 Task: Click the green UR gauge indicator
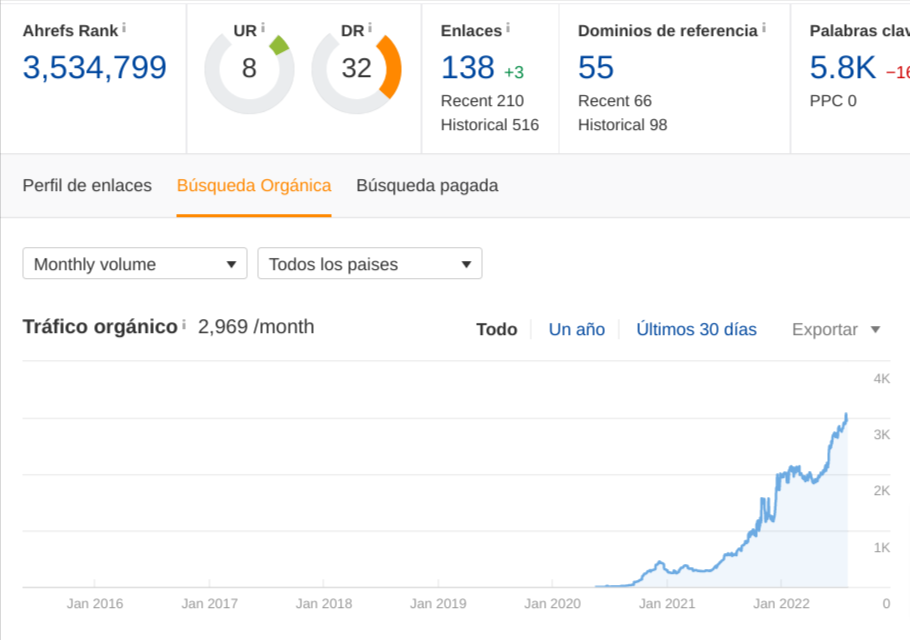pyautogui.click(x=281, y=44)
